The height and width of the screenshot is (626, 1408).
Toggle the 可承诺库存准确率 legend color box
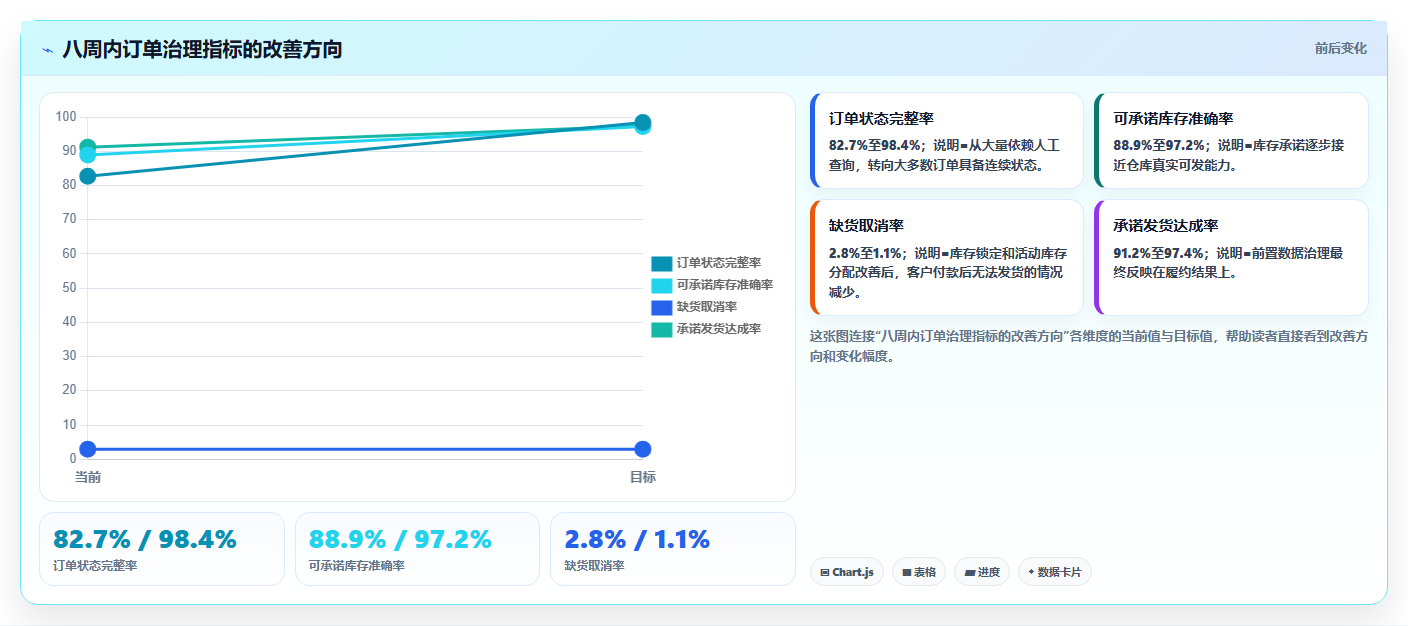(x=661, y=285)
